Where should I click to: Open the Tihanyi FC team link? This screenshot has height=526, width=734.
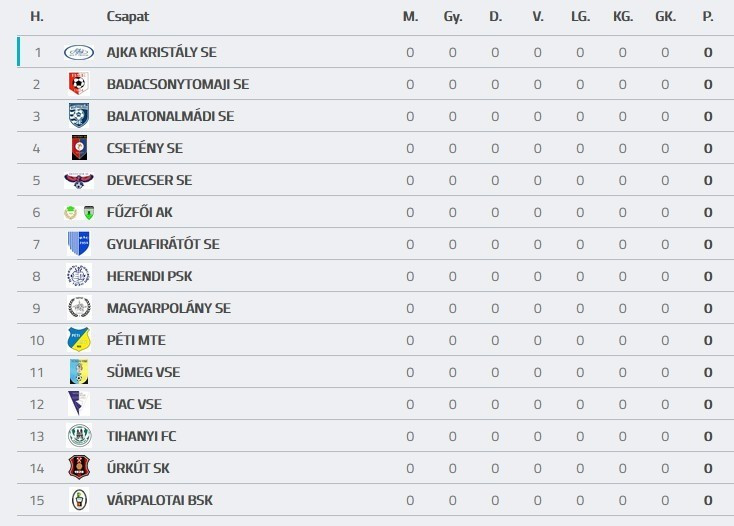tap(141, 436)
